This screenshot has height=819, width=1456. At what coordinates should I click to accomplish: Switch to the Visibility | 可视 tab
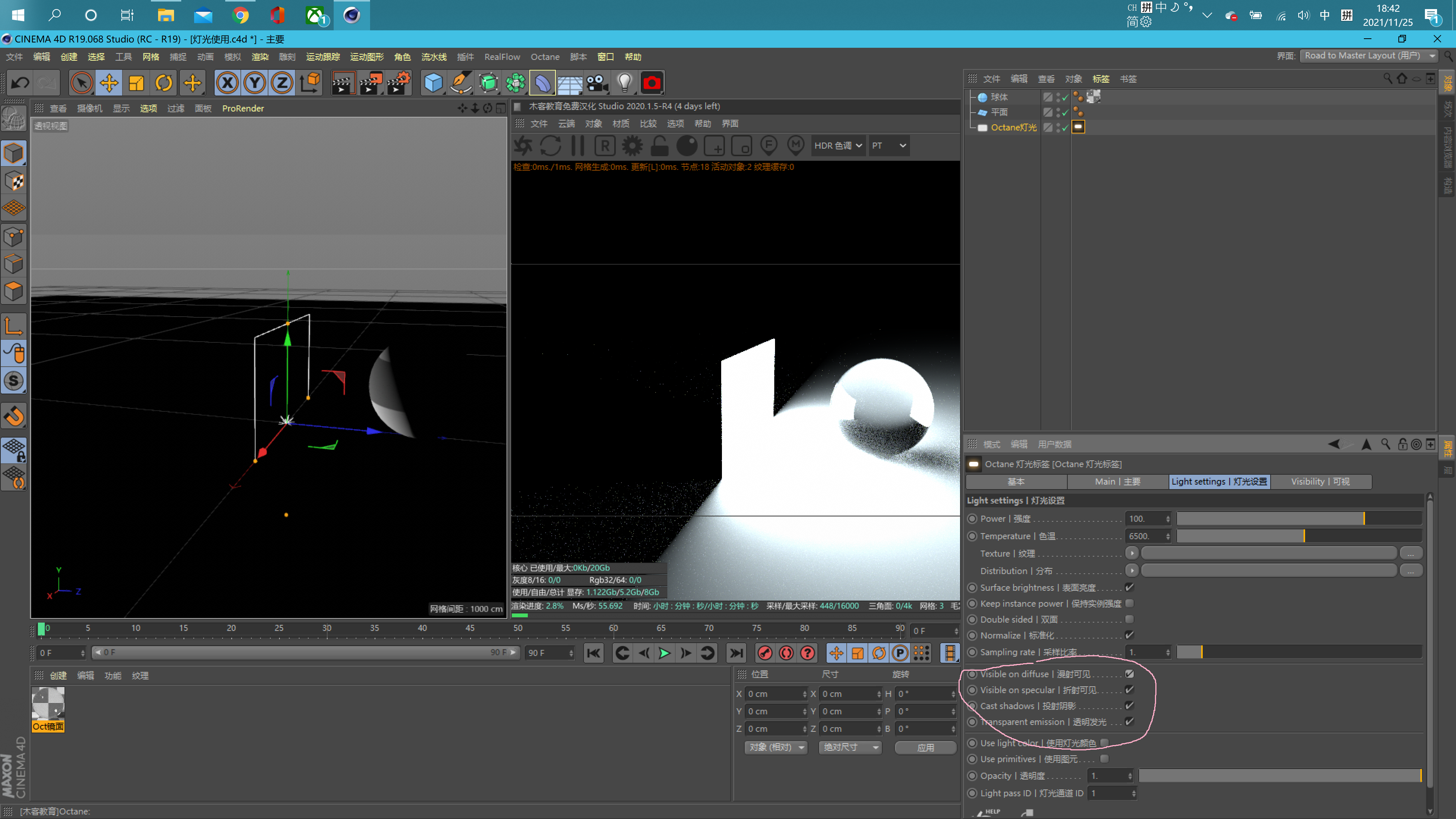coord(1321,482)
